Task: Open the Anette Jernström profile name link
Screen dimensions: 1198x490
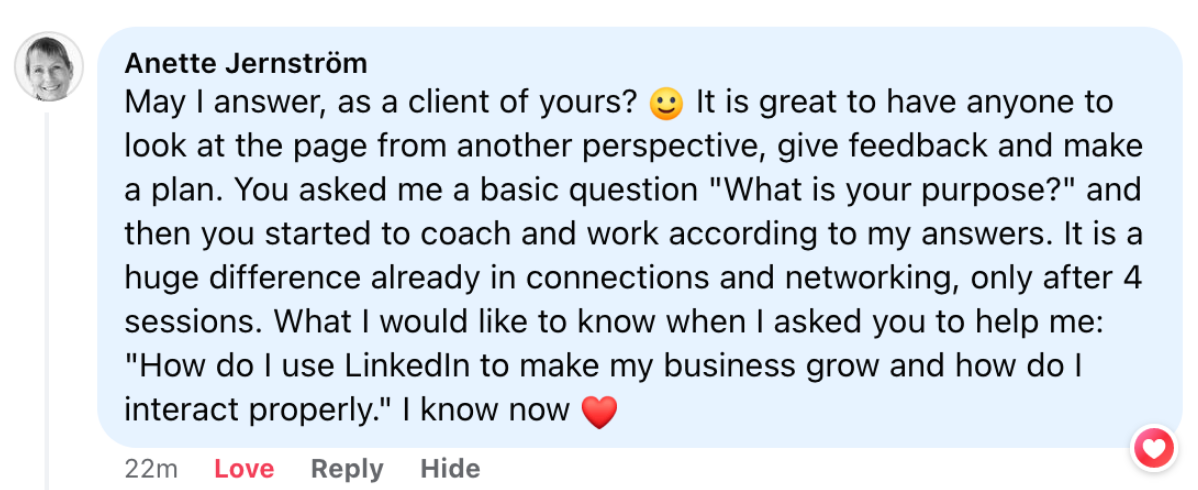Action: (x=246, y=64)
